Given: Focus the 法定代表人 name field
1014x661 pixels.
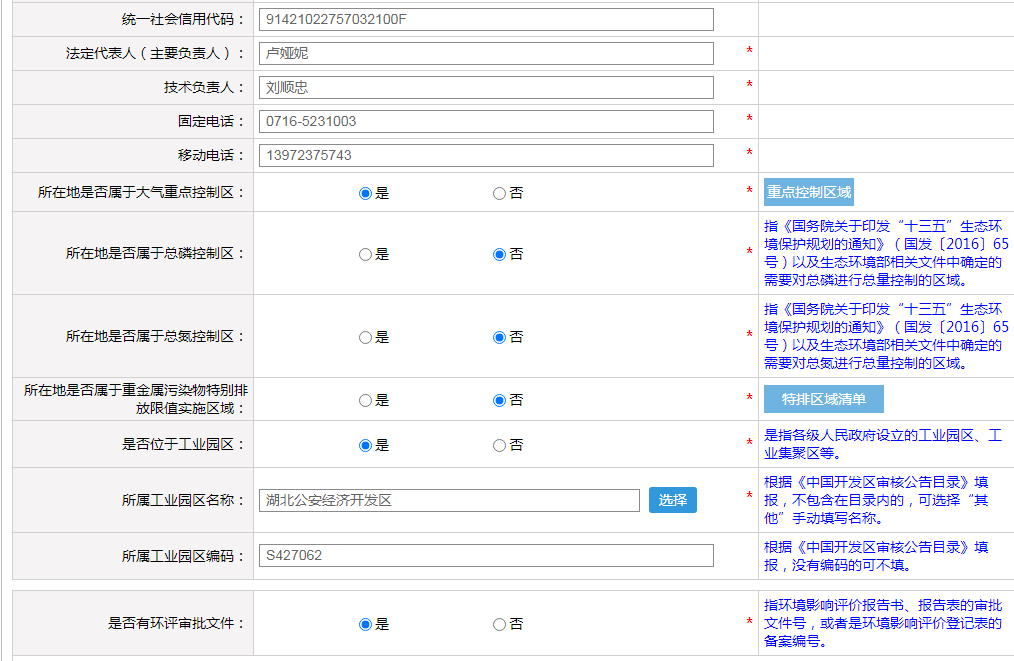Looking at the screenshot, I should click(x=485, y=54).
